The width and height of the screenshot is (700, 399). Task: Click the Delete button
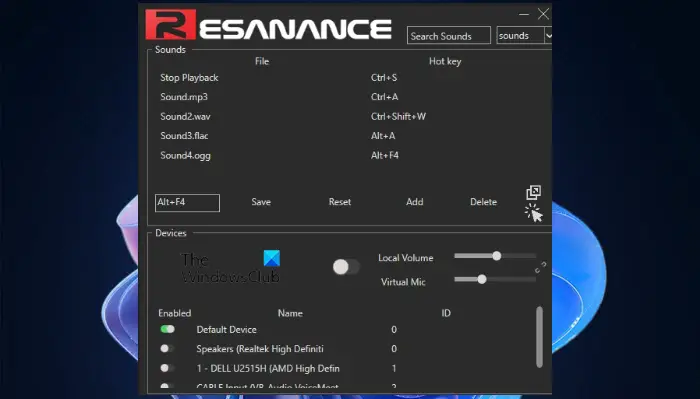tap(483, 202)
